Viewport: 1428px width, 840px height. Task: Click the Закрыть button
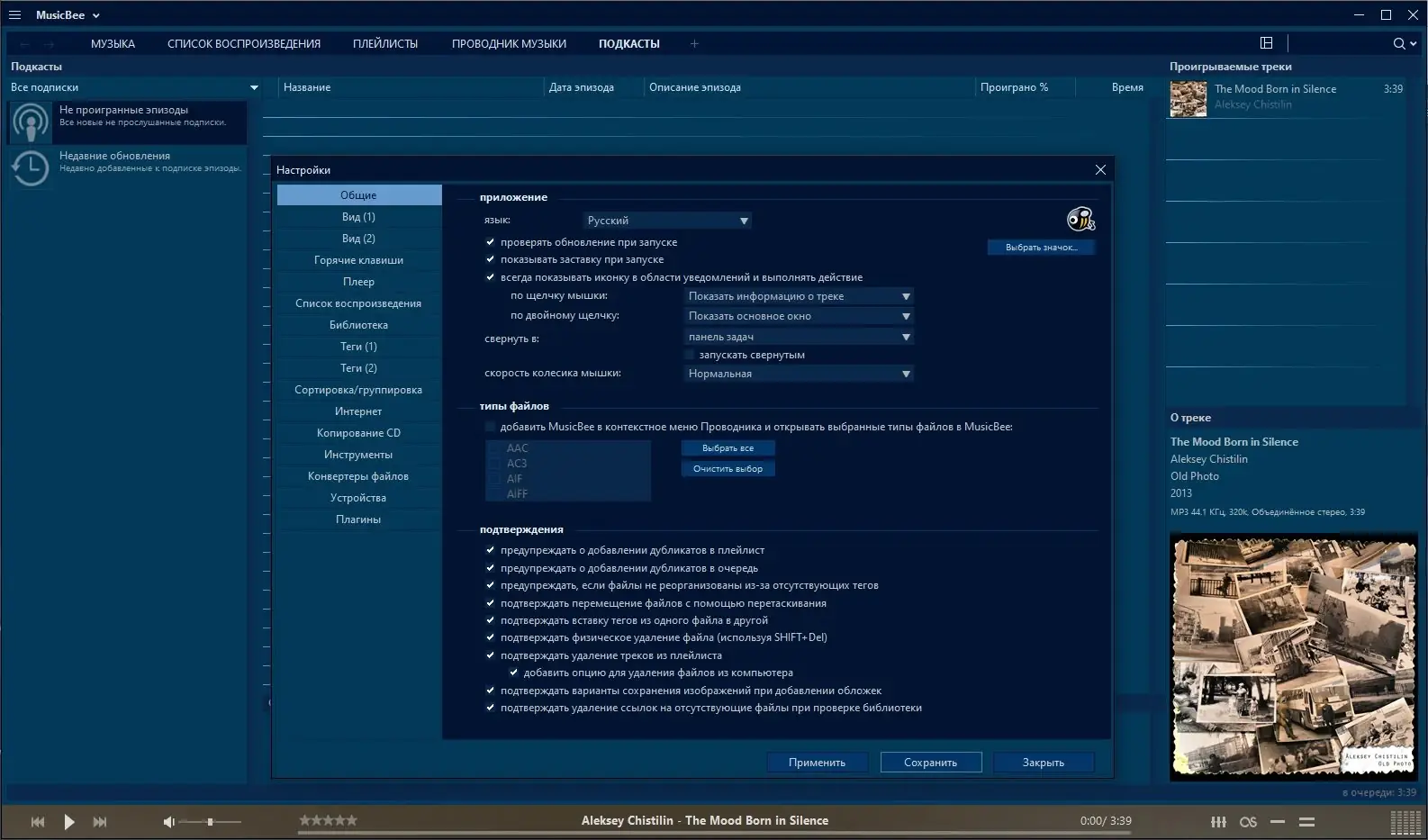[1044, 763]
